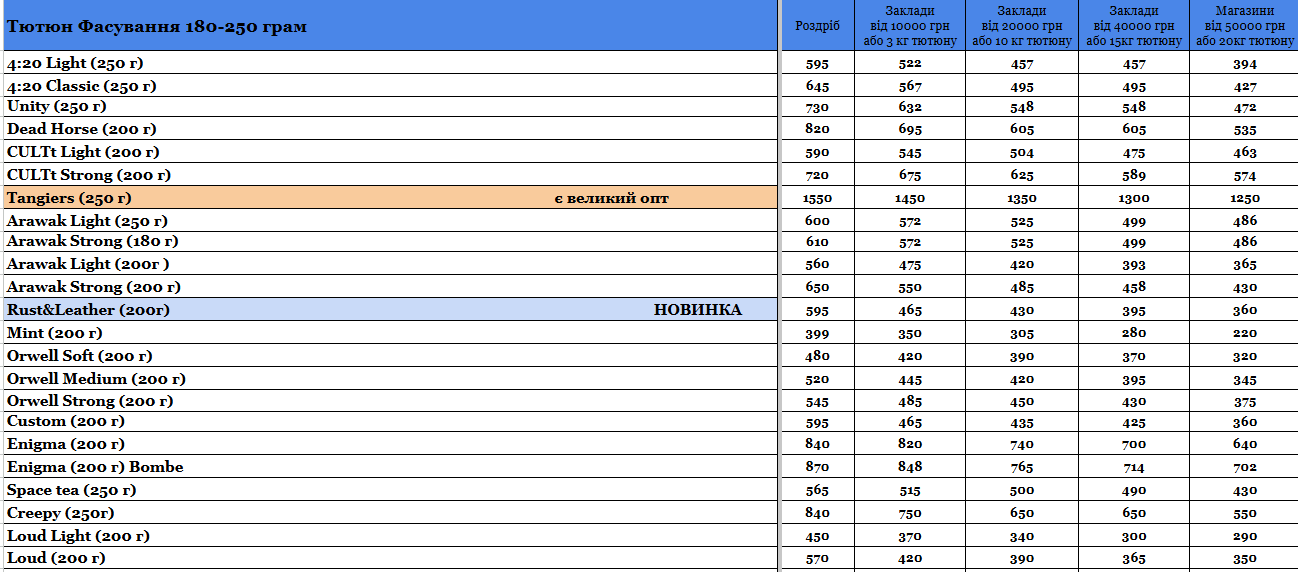The height and width of the screenshot is (572, 1298).
Task: Select the 'Arawak Strong (180 г)' cell
Action: (389, 241)
